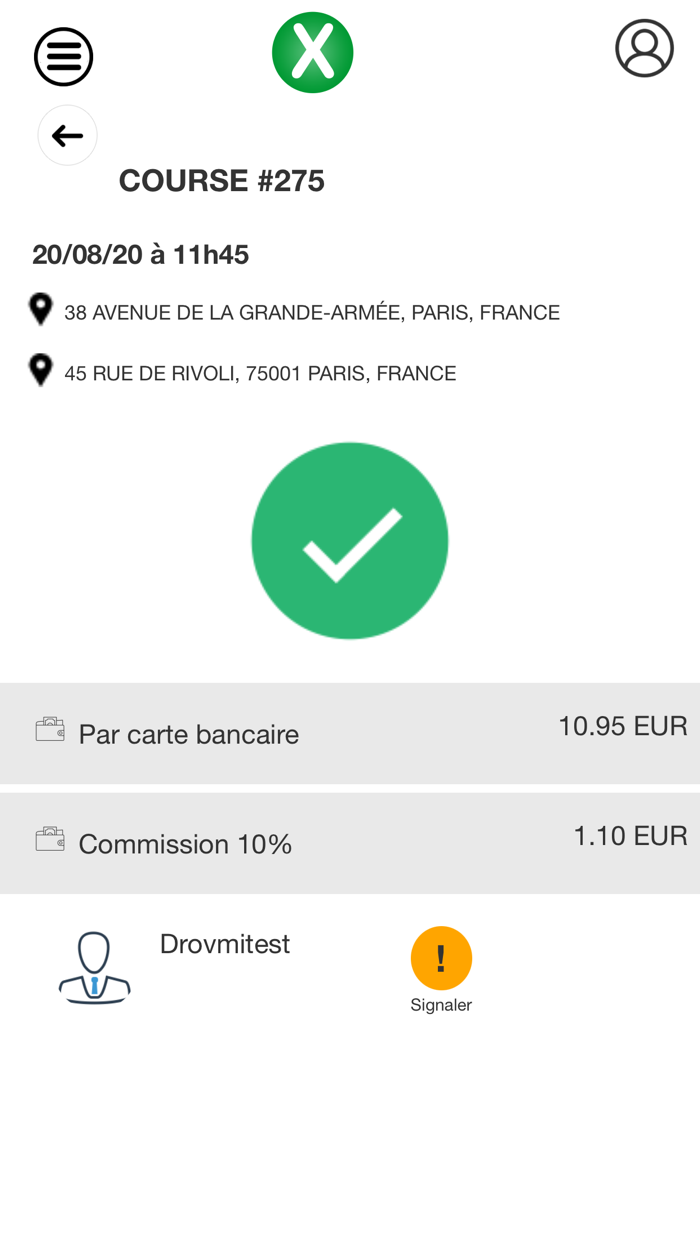This screenshot has width=700, height=1244.
Task: Select the Drovmitest driver name
Action: coord(225,944)
